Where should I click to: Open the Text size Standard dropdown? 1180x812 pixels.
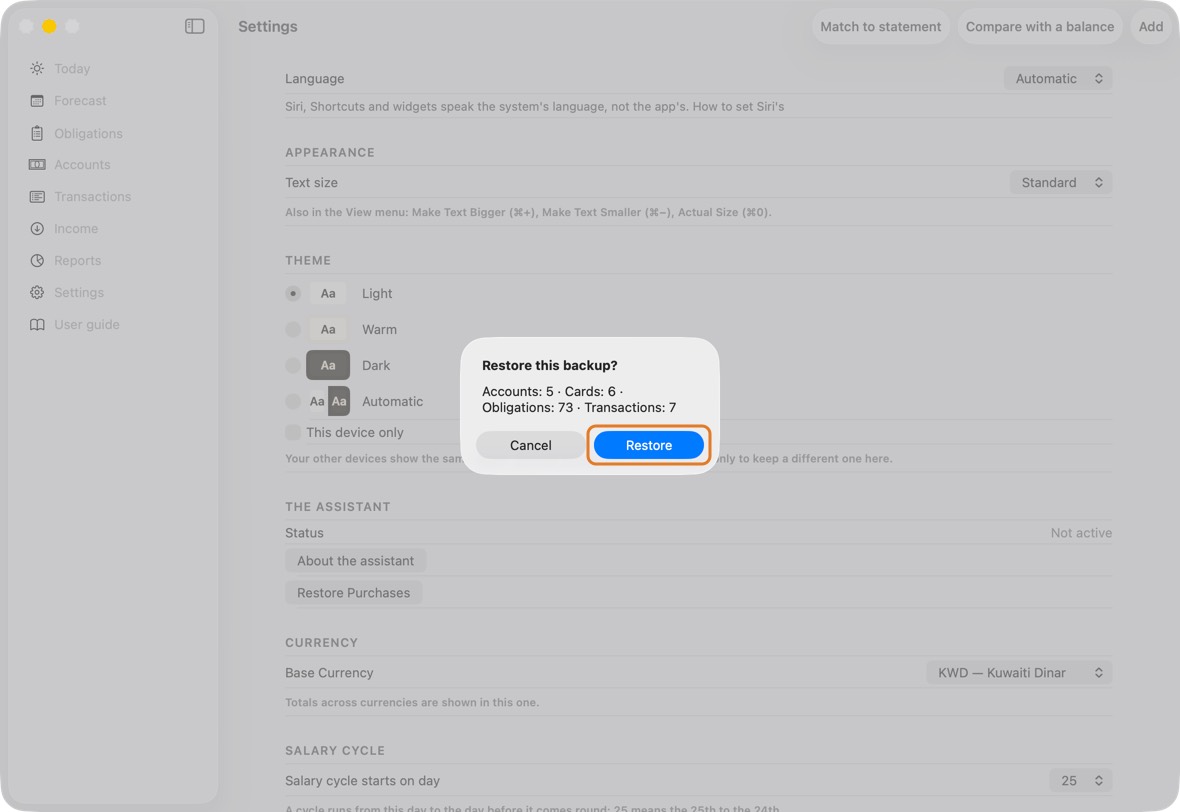[x=1060, y=182]
